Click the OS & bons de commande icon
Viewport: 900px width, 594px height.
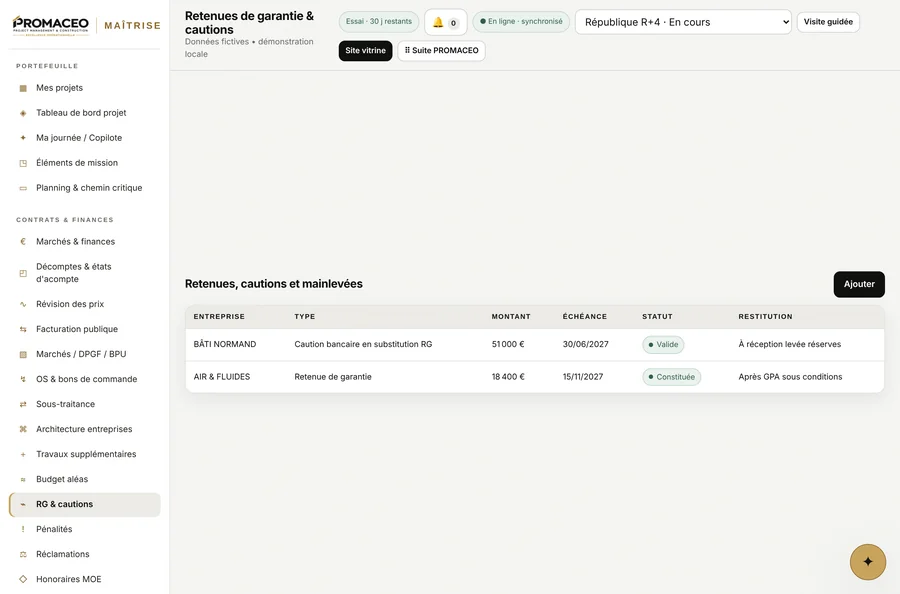coord(23,379)
